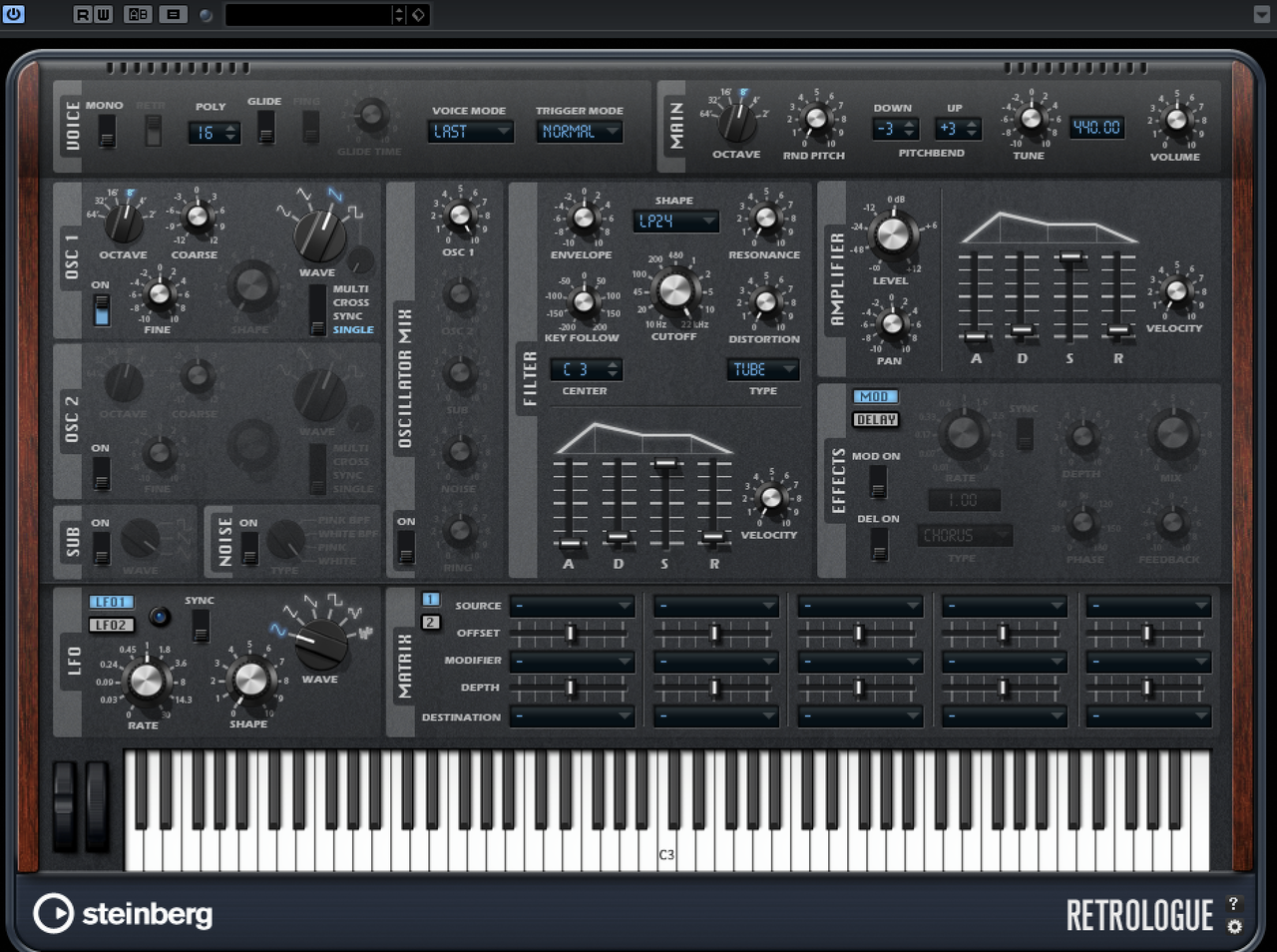Click the empty preset name field
Viewport: 1277px width, 952px height.
click(x=309, y=14)
